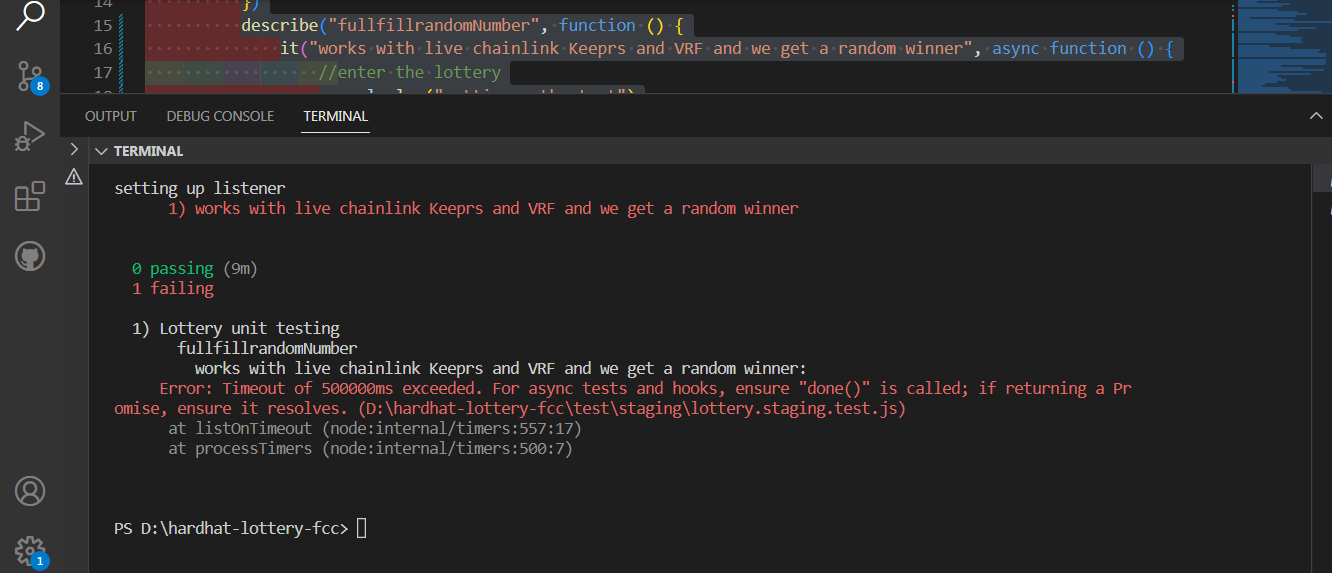Click 'setting up listener' terminal line
1332x573 pixels.
pyautogui.click(x=200, y=188)
